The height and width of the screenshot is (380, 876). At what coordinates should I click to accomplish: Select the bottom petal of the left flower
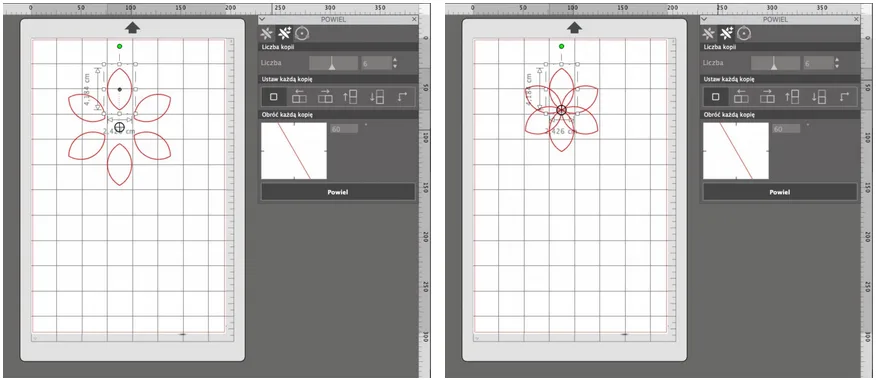pos(120,164)
